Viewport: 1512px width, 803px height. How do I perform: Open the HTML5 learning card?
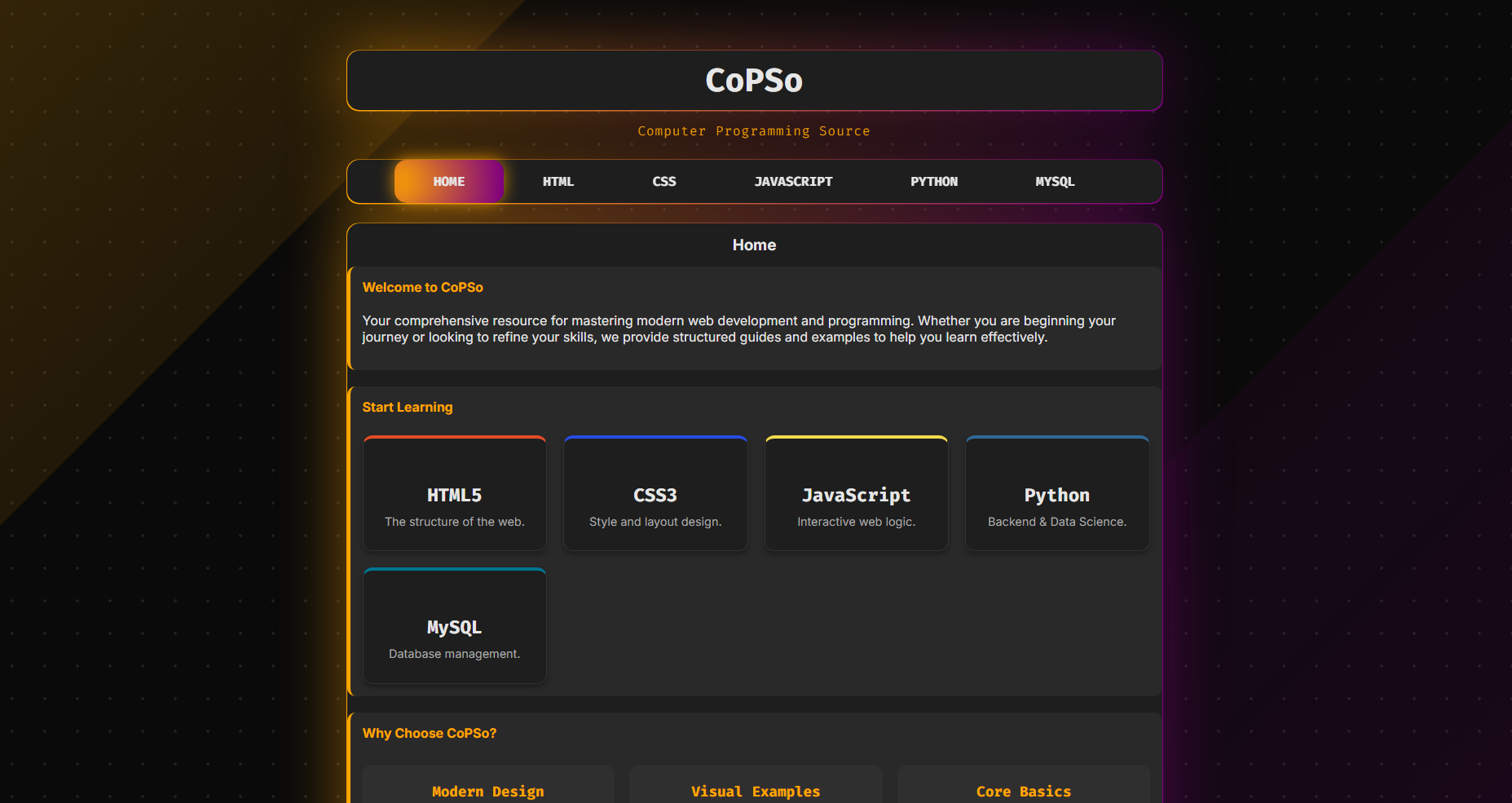(454, 493)
